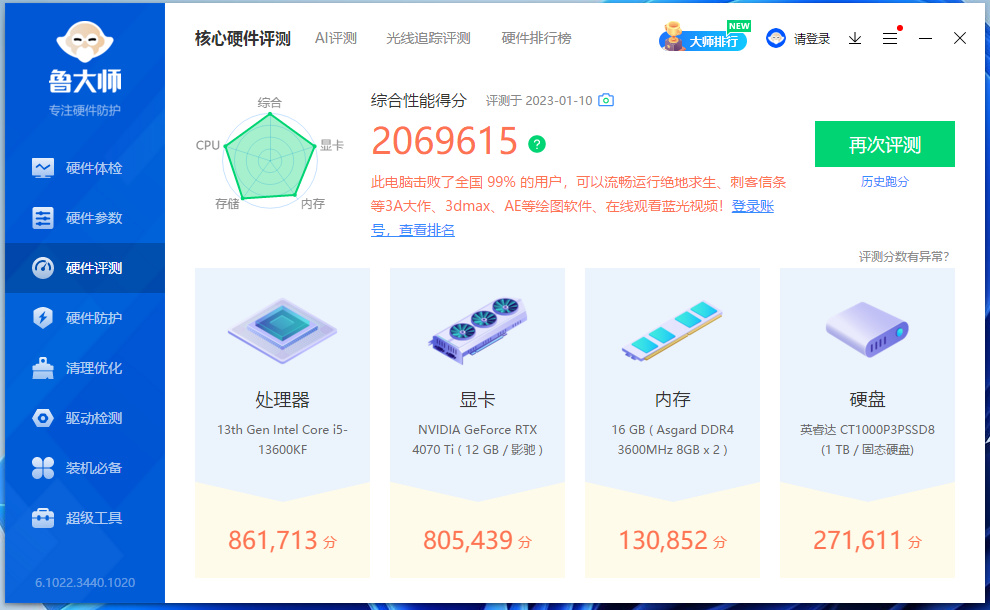This screenshot has width=990, height=610.
Task: Click Asgard DDR4 memory description
Action: tap(672, 440)
